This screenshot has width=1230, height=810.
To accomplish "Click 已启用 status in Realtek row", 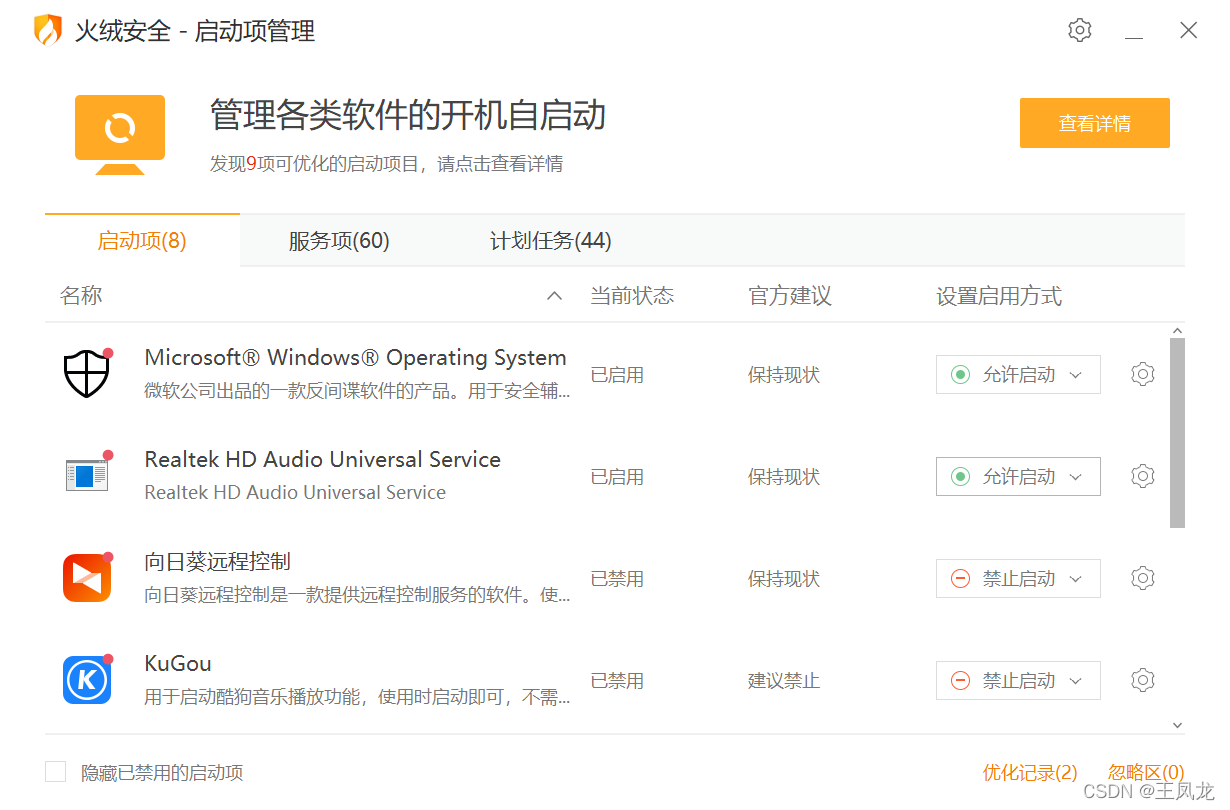I will [x=617, y=477].
